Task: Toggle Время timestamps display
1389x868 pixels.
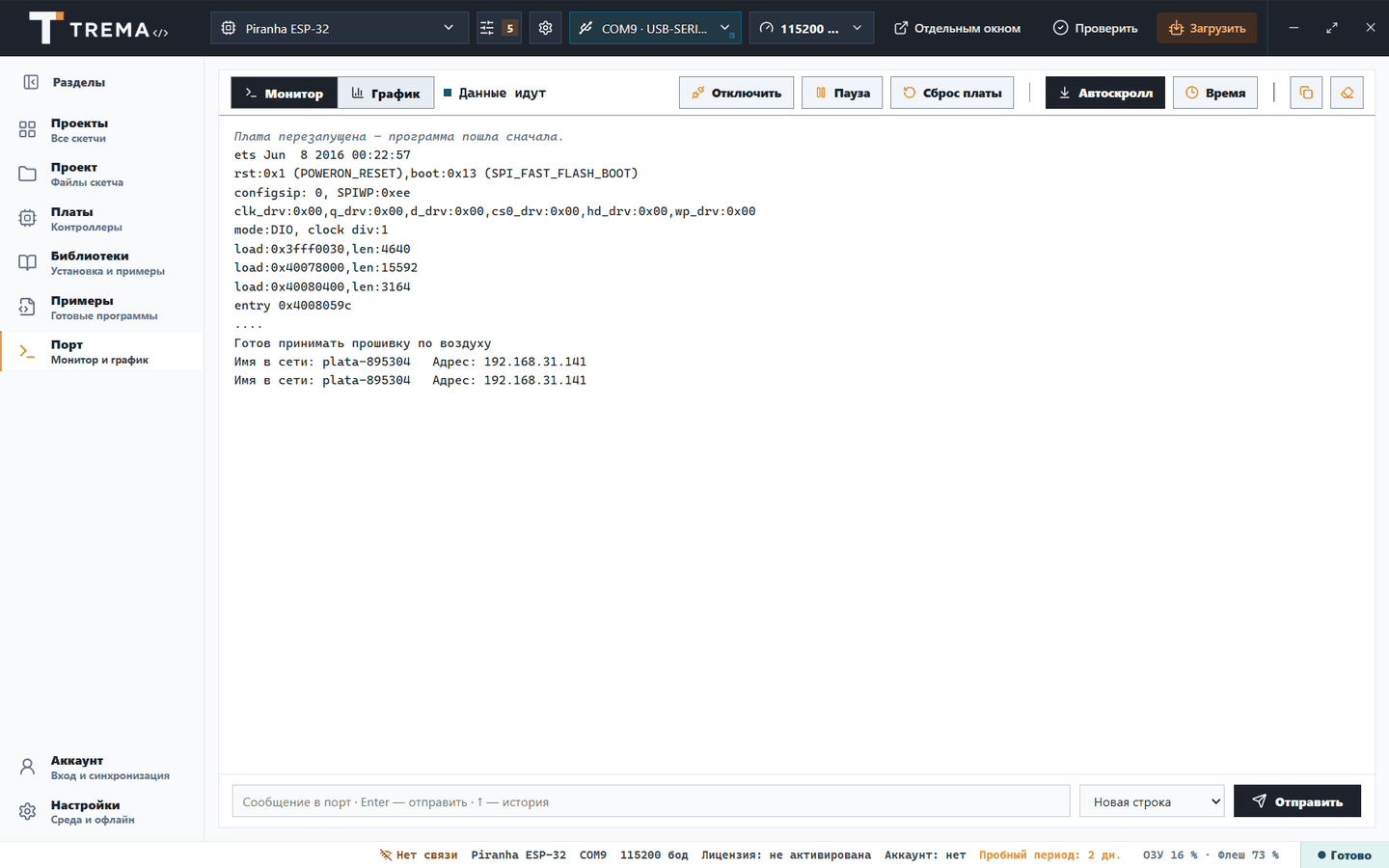Action: coord(1215,93)
